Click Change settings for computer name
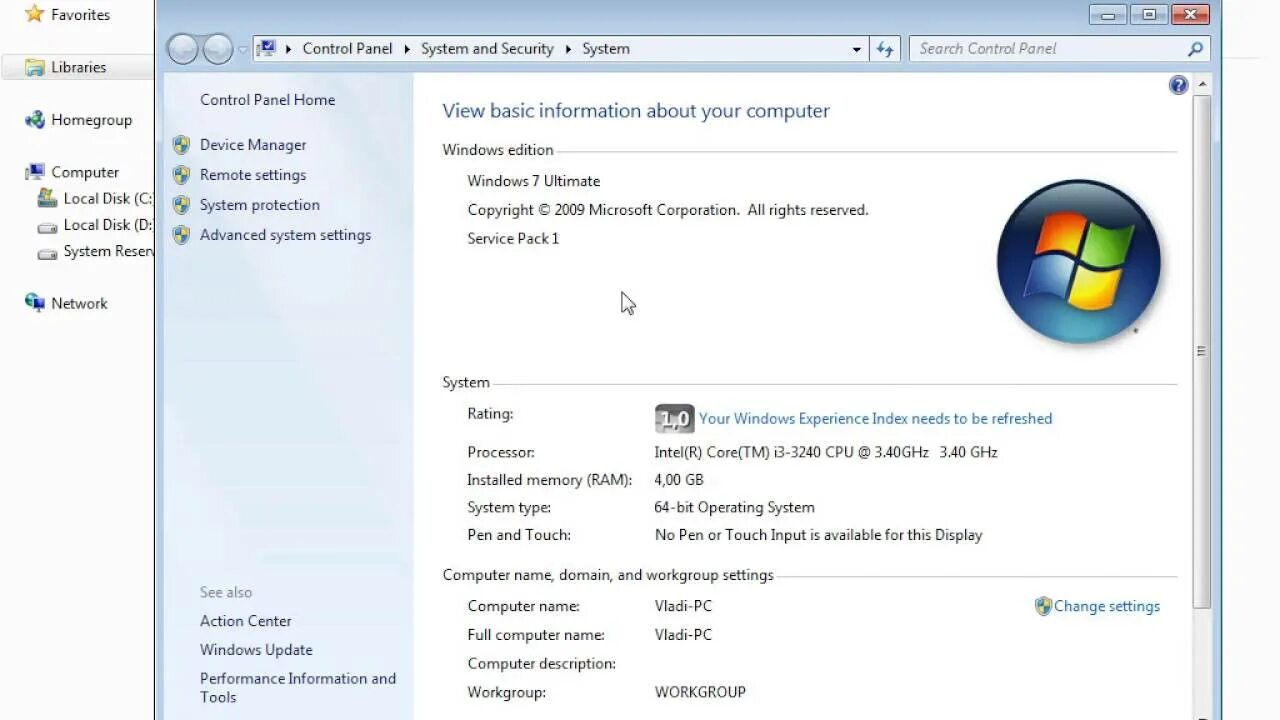This screenshot has height=720, width=1280. pos(1106,606)
